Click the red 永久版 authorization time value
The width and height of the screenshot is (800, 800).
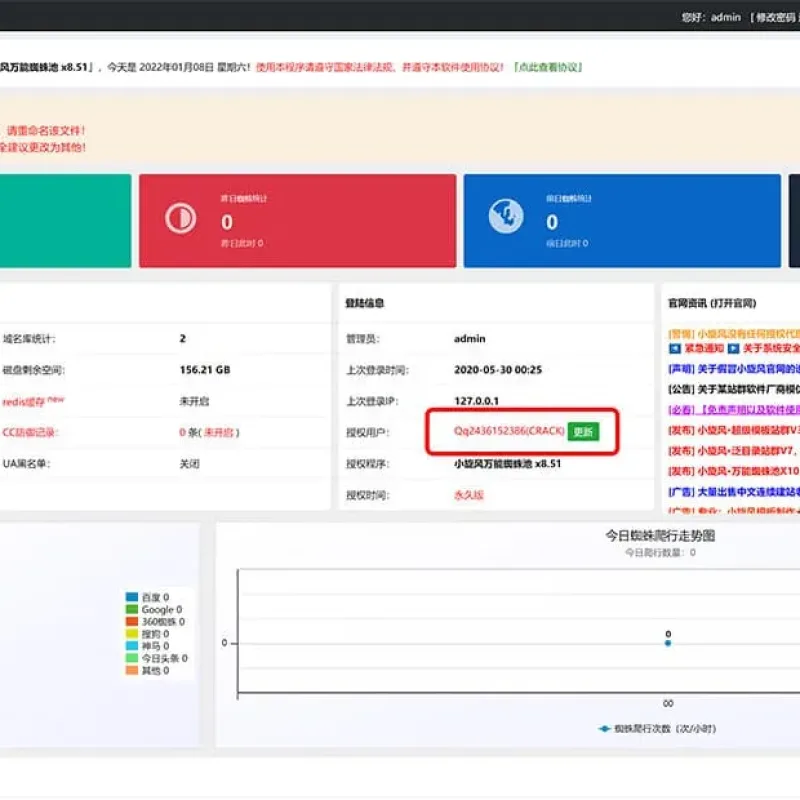pos(468,495)
